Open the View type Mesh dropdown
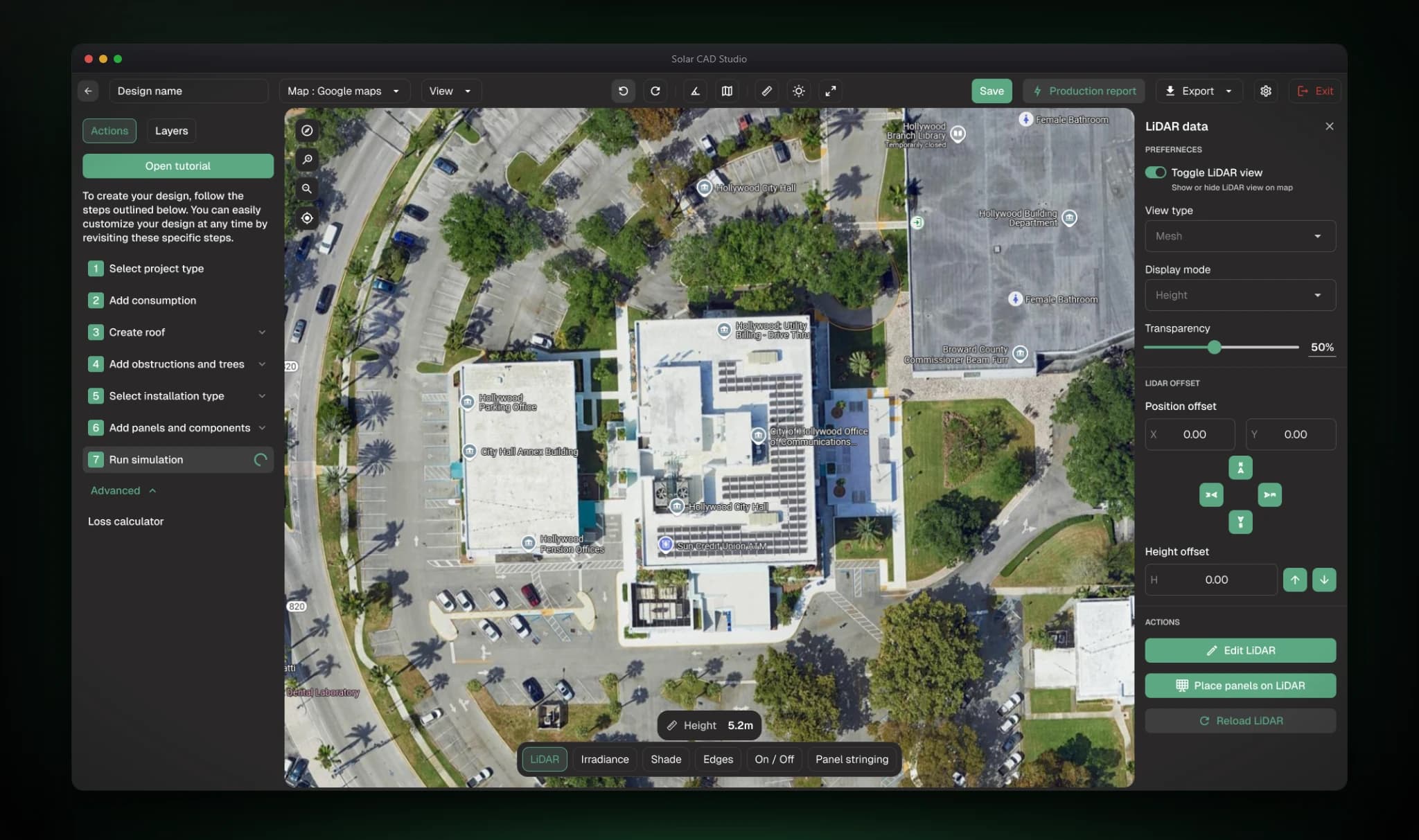The height and width of the screenshot is (840, 1419). pos(1240,236)
